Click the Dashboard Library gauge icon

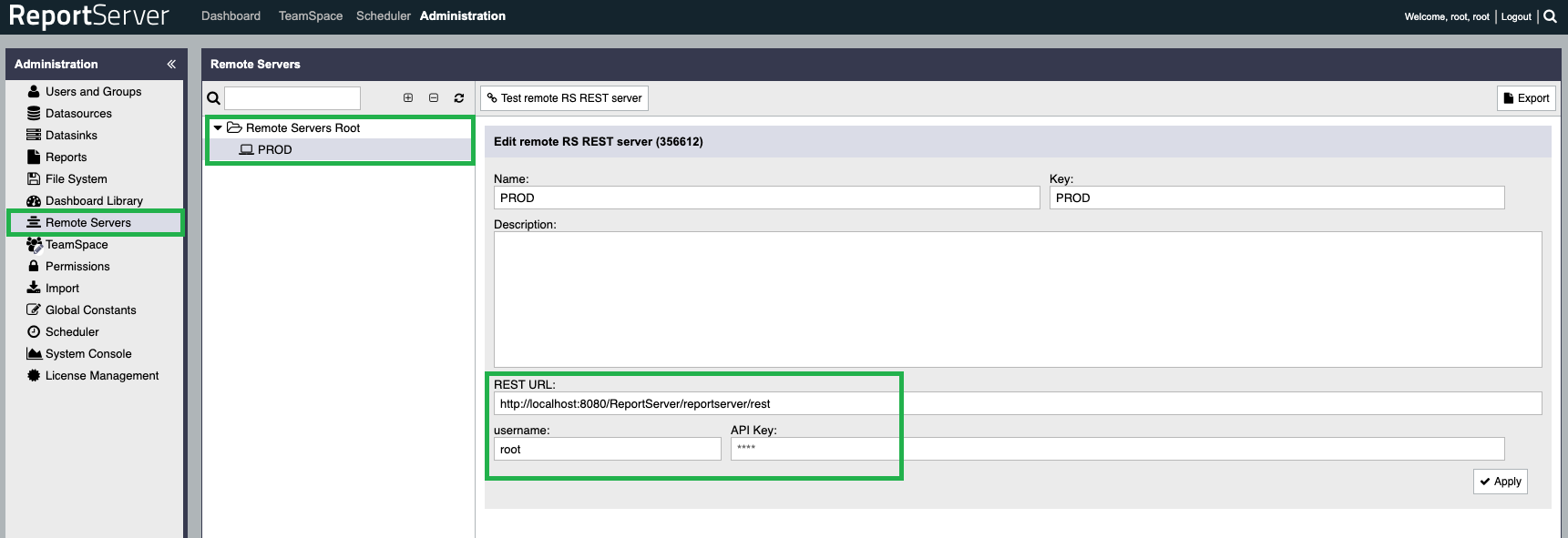pyautogui.click(x=34, y=200)
